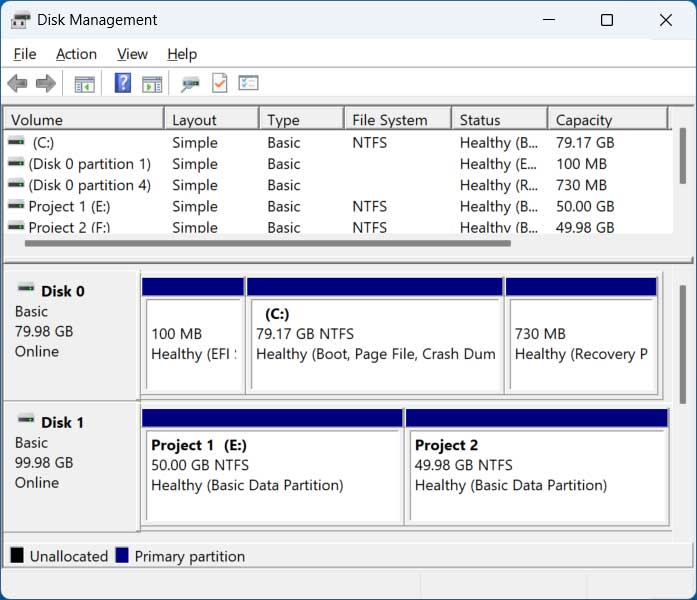Click the Properties checkmark toolbar icon
Screen dimensions: 697x600
pos(220,83)
